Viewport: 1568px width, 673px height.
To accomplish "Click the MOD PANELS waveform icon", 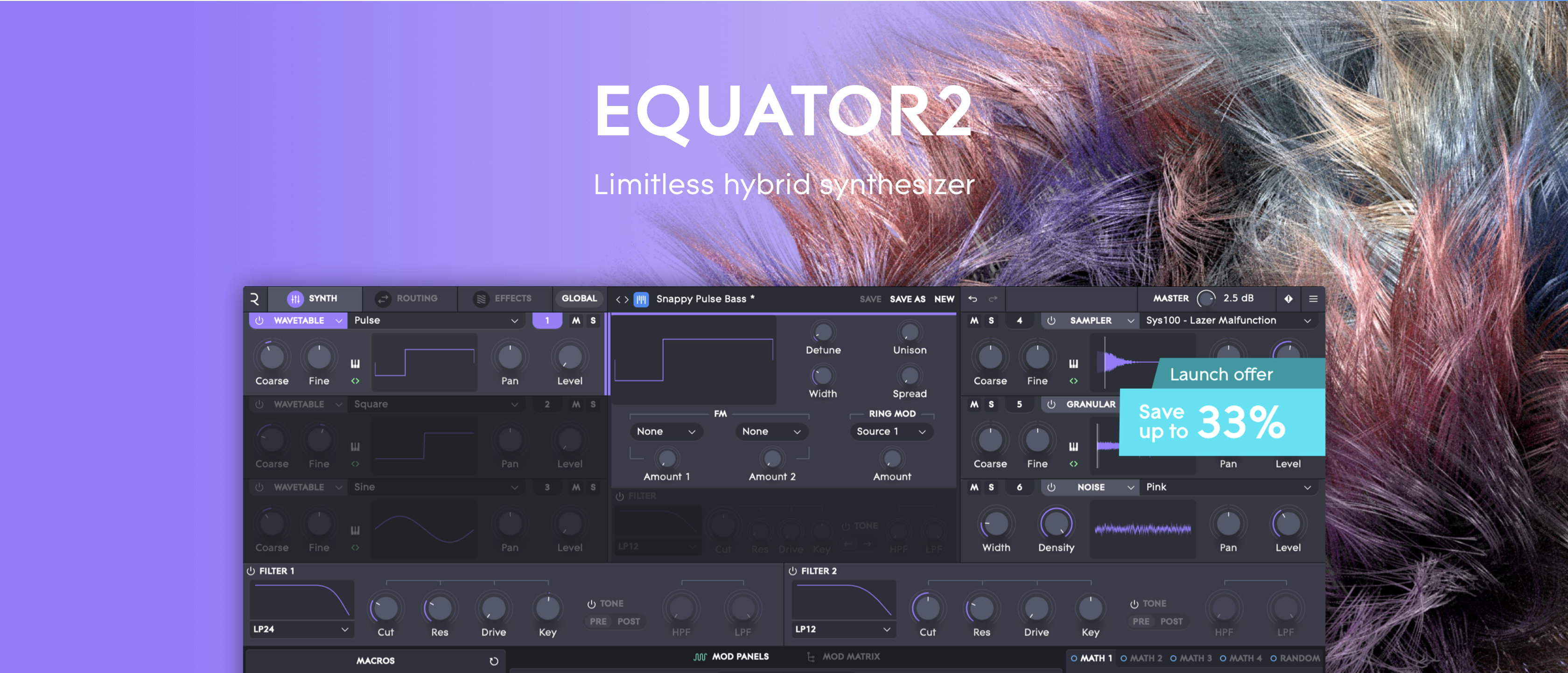I will 700,657.
